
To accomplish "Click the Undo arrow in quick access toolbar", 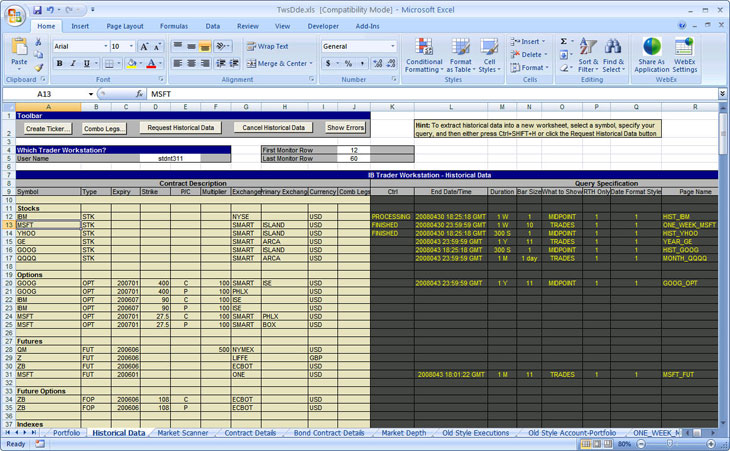I will click(x=50, y=10).
